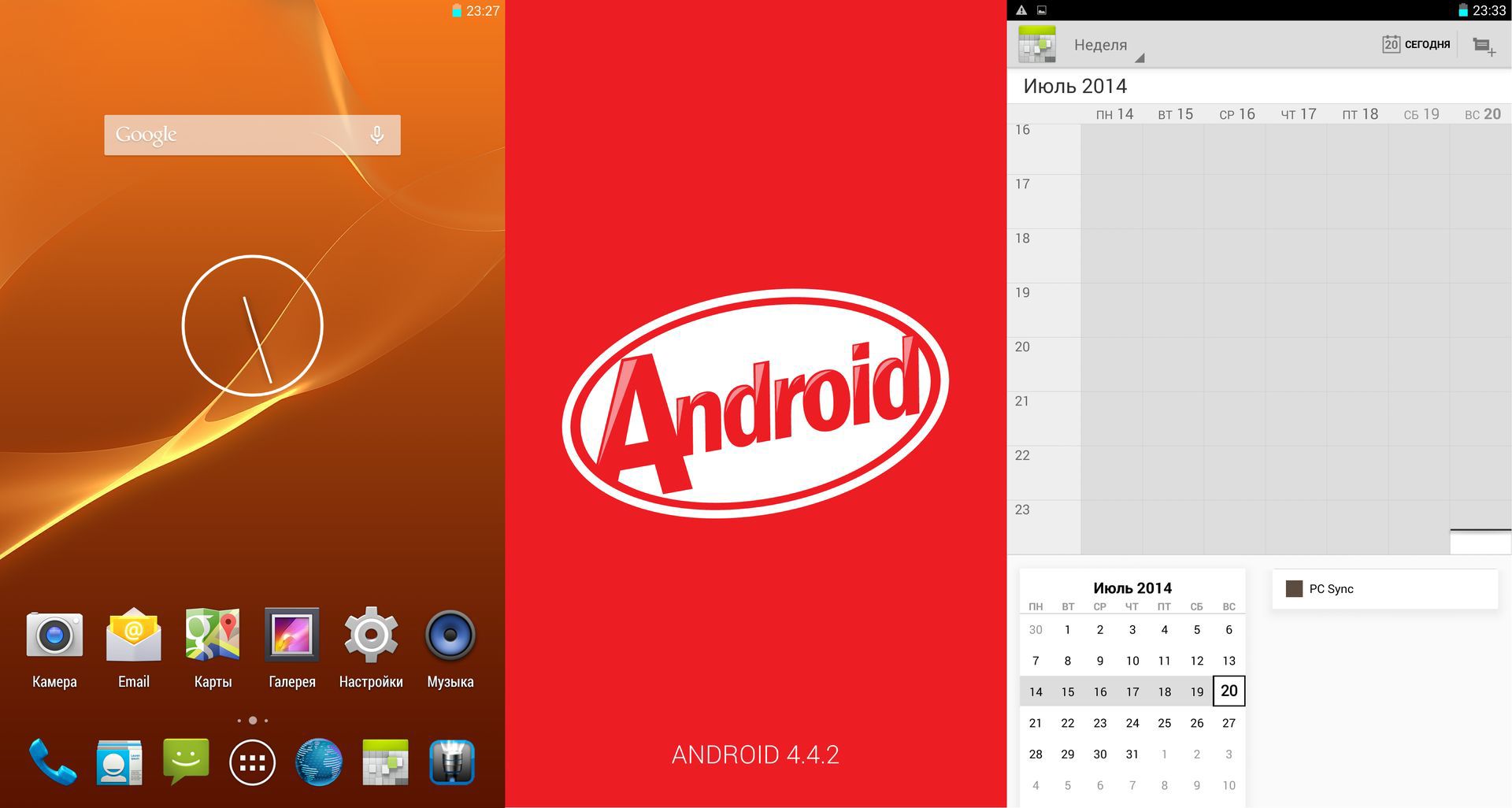Select date 25 in the mini month
This screenshot has height=808, width=1512.
[x=1164, y=723]
